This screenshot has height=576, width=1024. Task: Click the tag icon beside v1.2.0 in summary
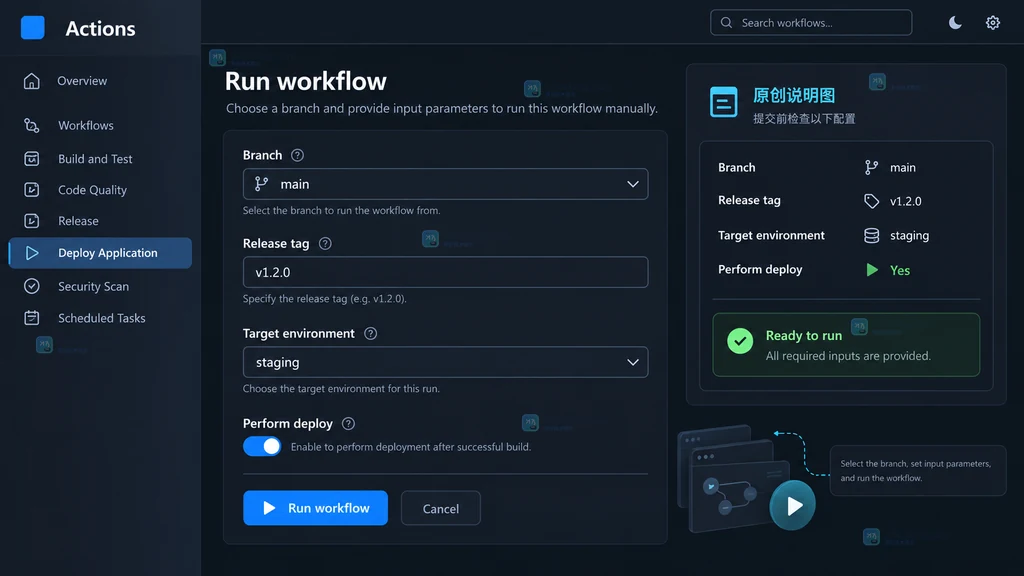(871, 201)
